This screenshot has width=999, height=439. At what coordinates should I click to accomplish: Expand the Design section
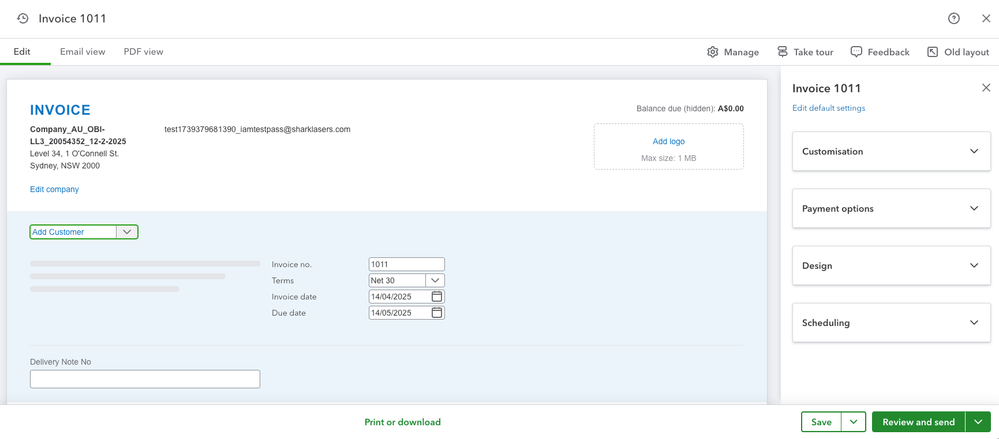(891, 266)
